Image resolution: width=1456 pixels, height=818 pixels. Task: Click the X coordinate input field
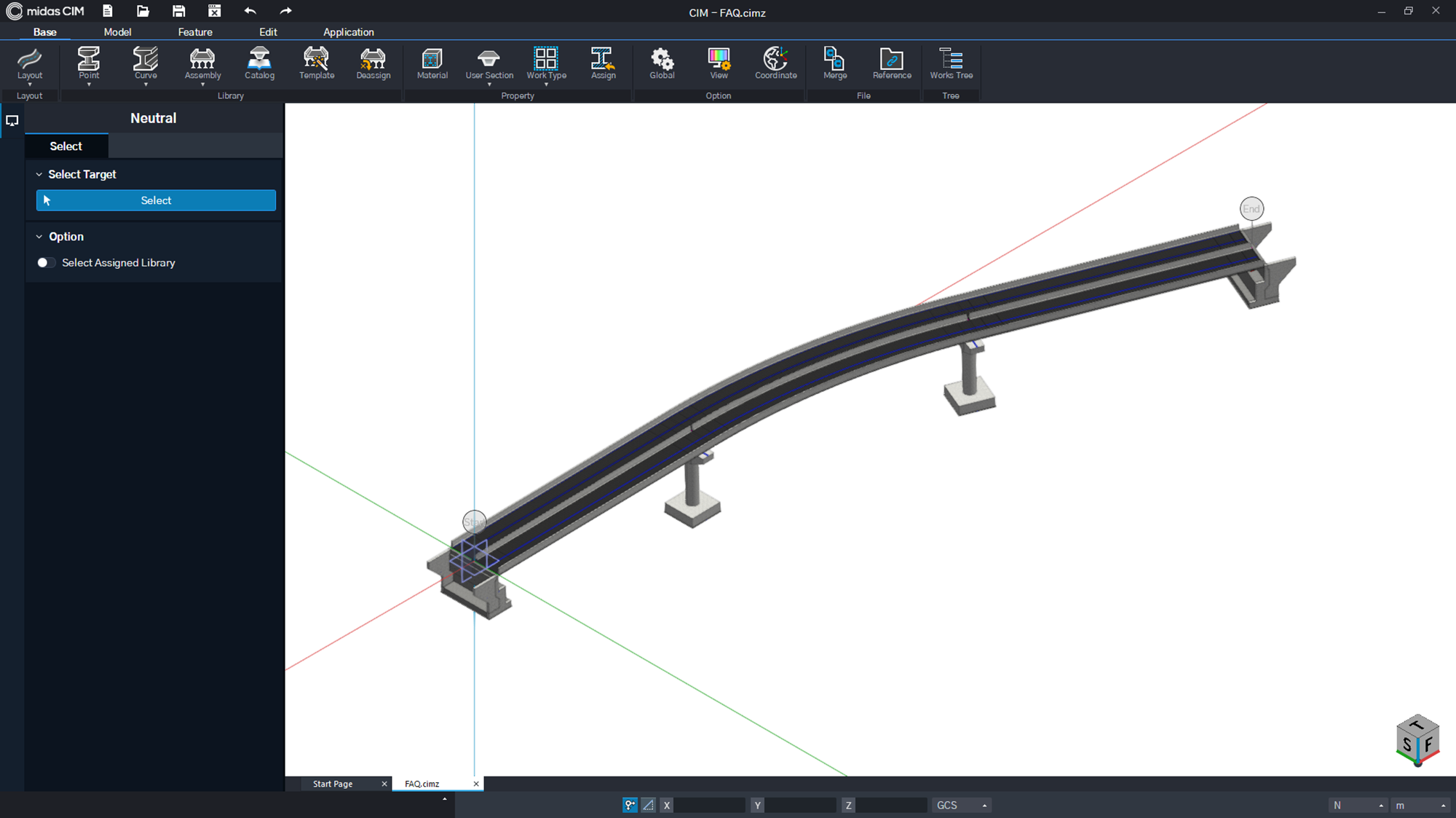click(x=709, y=805)
